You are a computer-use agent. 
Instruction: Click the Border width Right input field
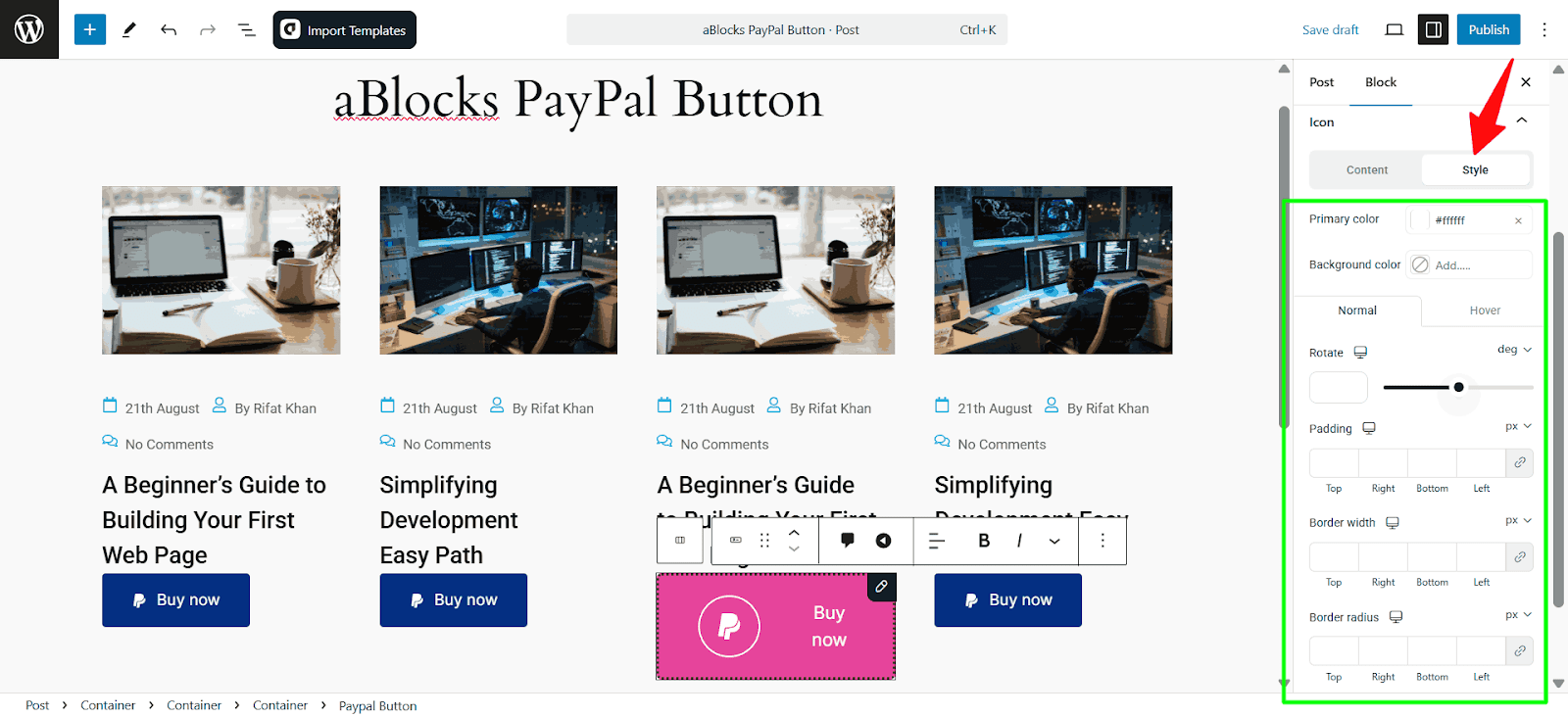tap(1383, 556)
